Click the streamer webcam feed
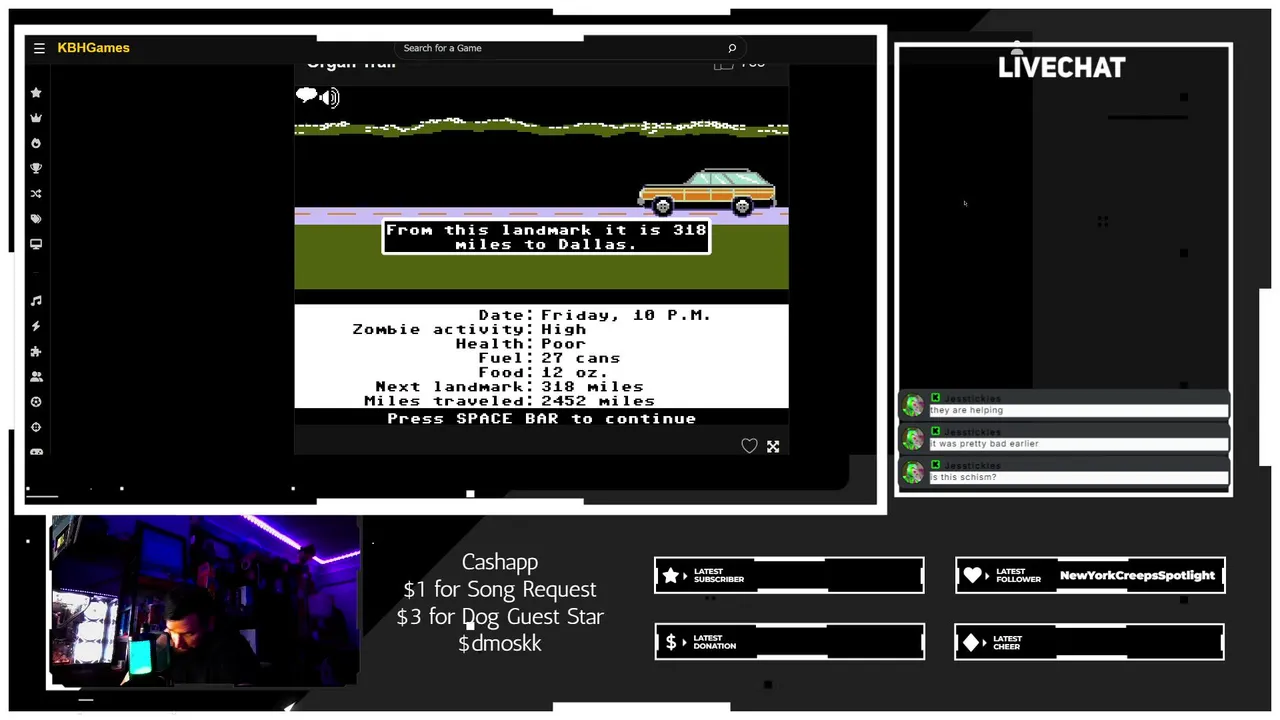This screenshot has width=1280, height=720. [x=205, y=601]
